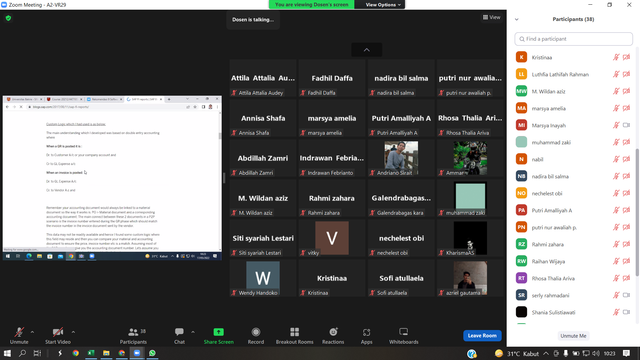Click Wendy Handoko tile with W avatar
This screenshot has height=360, width=640.
click(262, 278)
